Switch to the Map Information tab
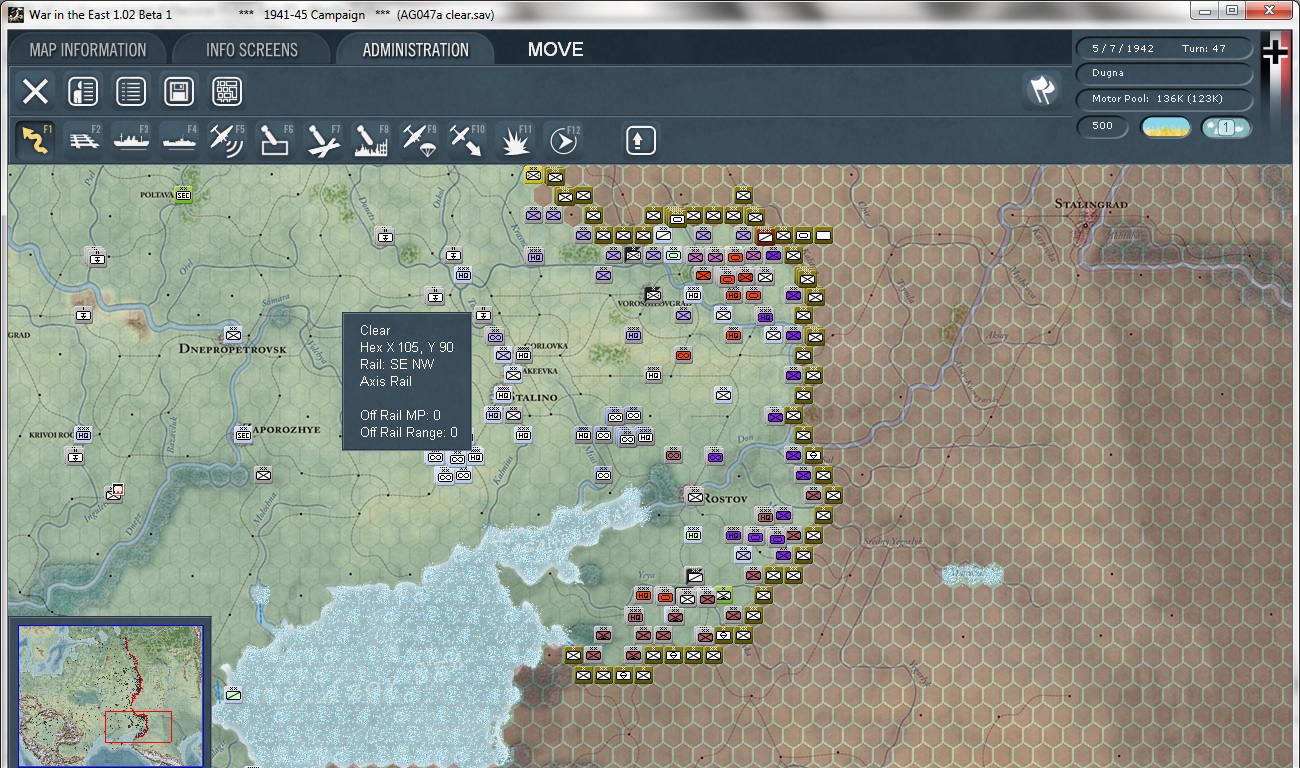The height and width of the screenshot is (768, 1300). pos(88,50)
